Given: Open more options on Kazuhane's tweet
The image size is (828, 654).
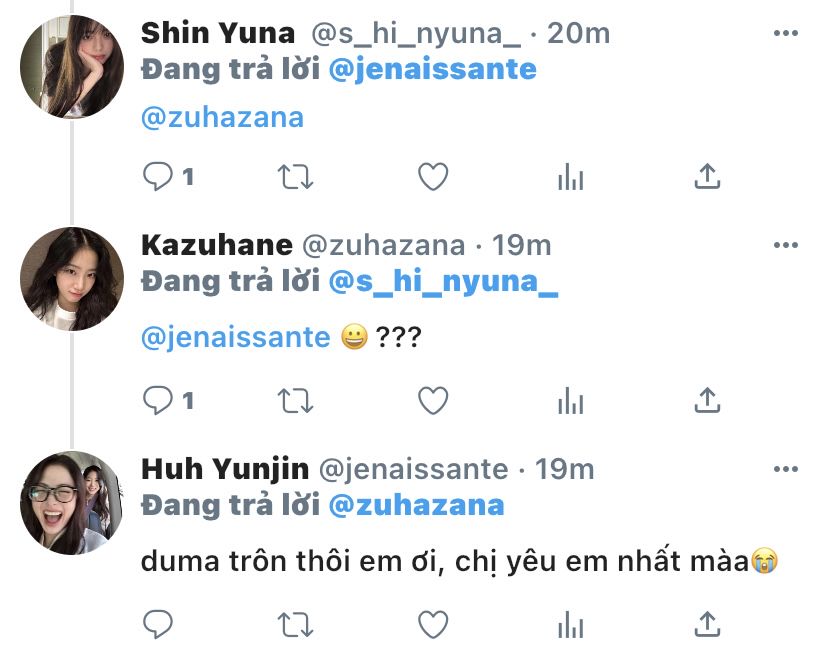Looking at the screenshot, I should tap(787, 246).
